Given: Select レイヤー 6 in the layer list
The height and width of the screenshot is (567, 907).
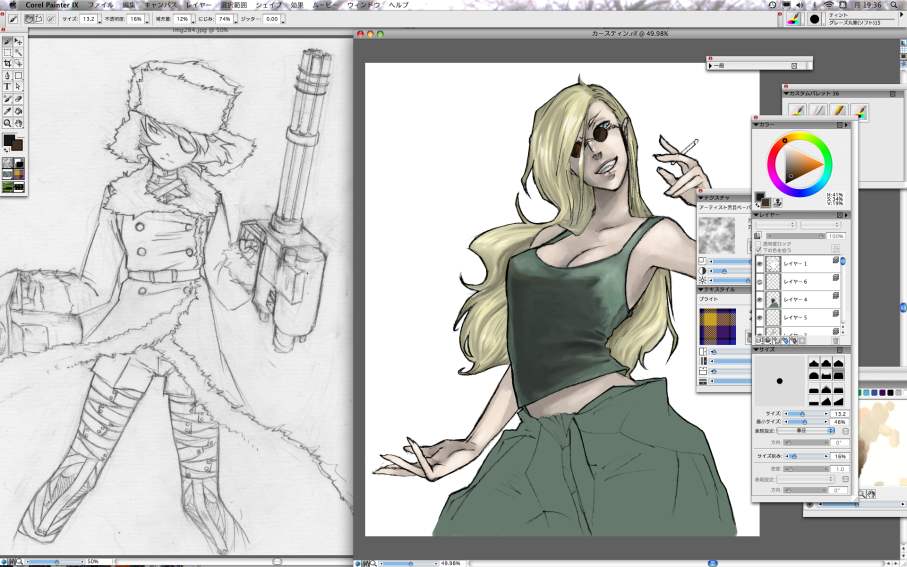Looking at the screenshot, I should (795, 282).
